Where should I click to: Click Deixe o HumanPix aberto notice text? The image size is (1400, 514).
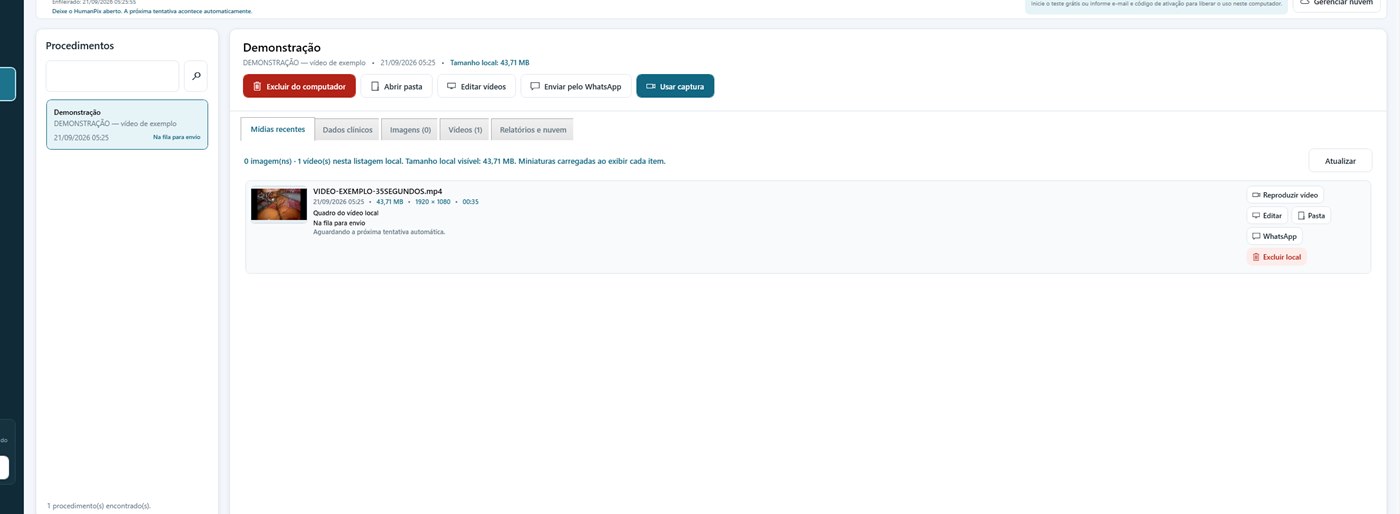(152, 11)
